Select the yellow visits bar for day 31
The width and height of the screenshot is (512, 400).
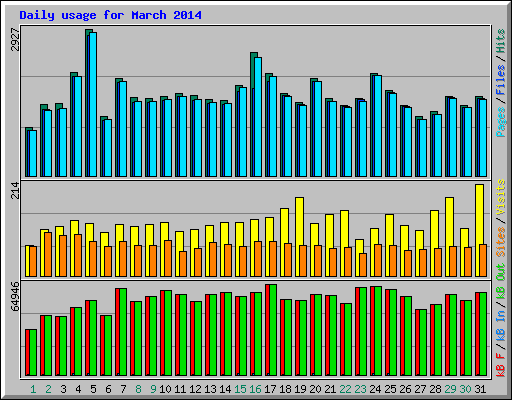pyautogui.click(x=479, y=230)
